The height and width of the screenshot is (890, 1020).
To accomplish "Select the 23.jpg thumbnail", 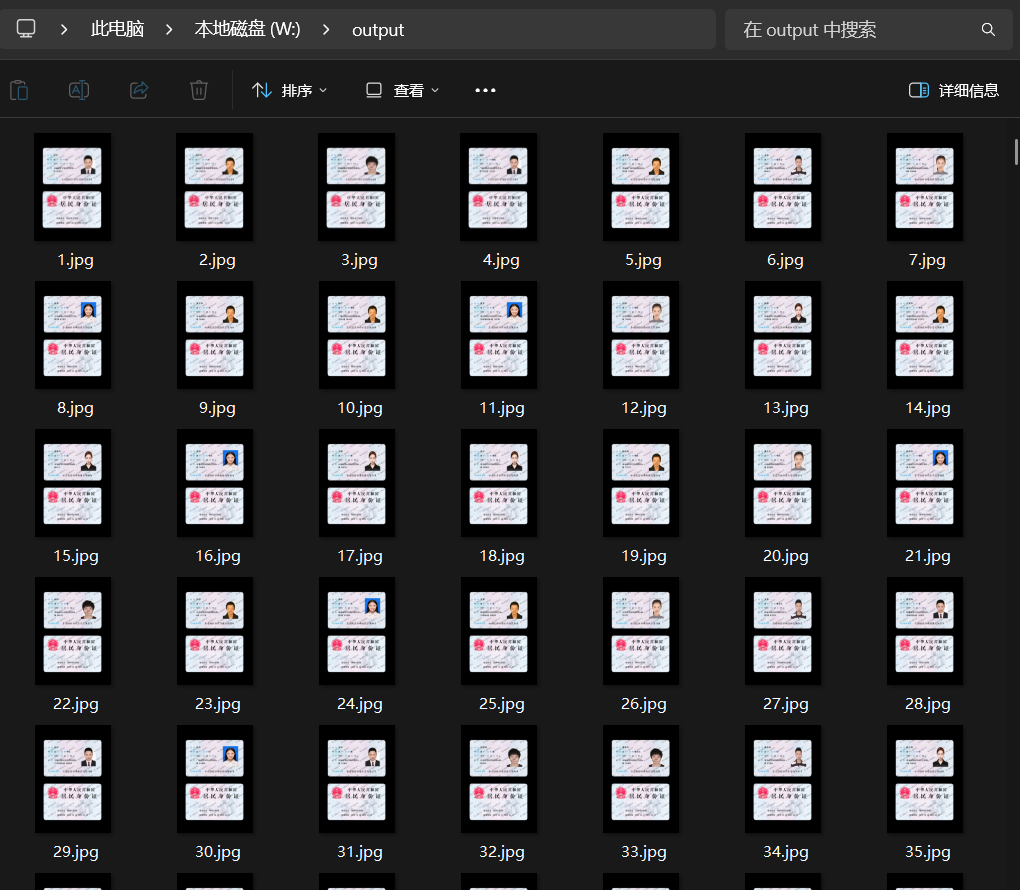I will tap(214, 631).
